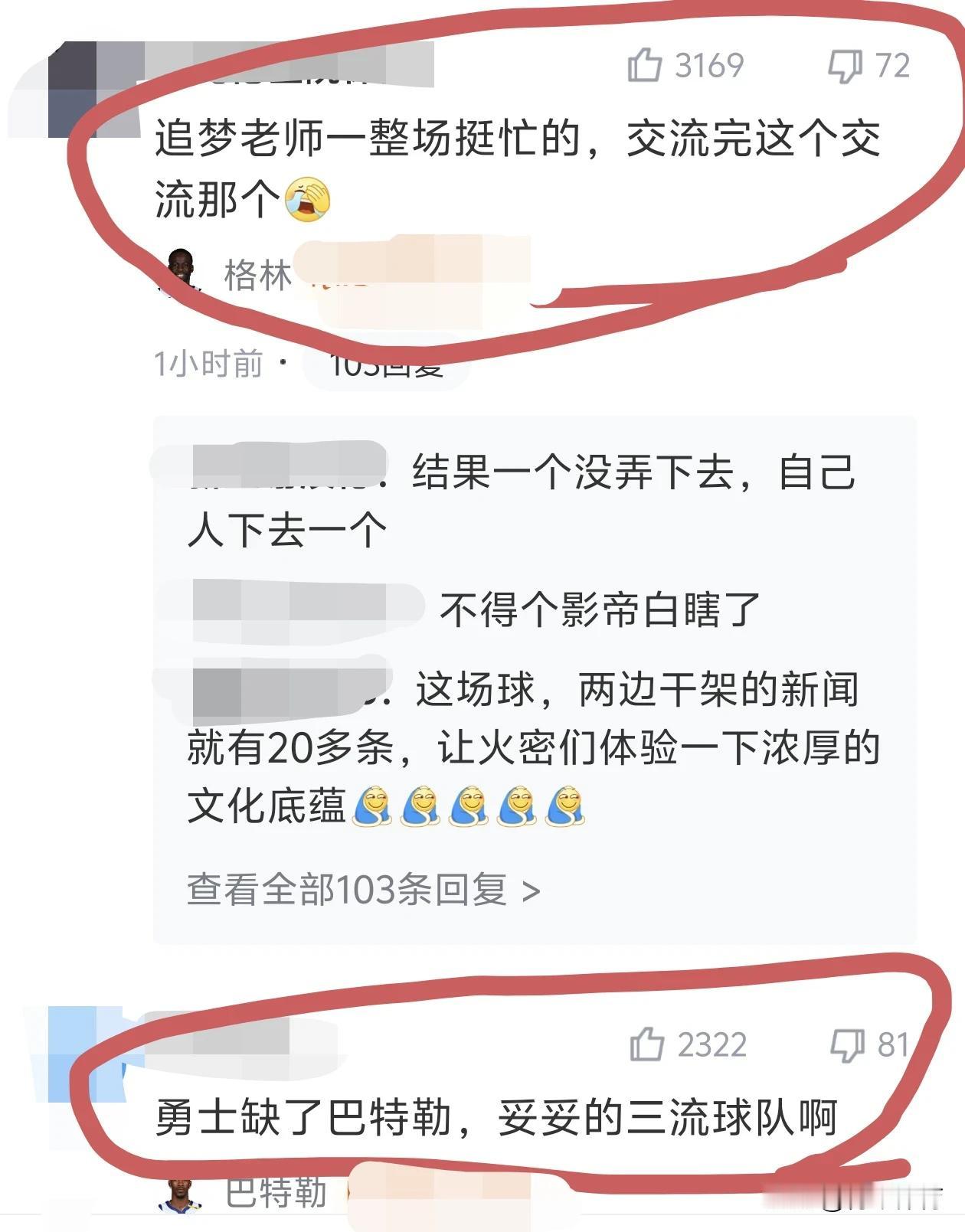The width and height of the screenshot is (965, 1232).
Task: Tap thumbs-up beside 2322
Action: [646, 1044]
